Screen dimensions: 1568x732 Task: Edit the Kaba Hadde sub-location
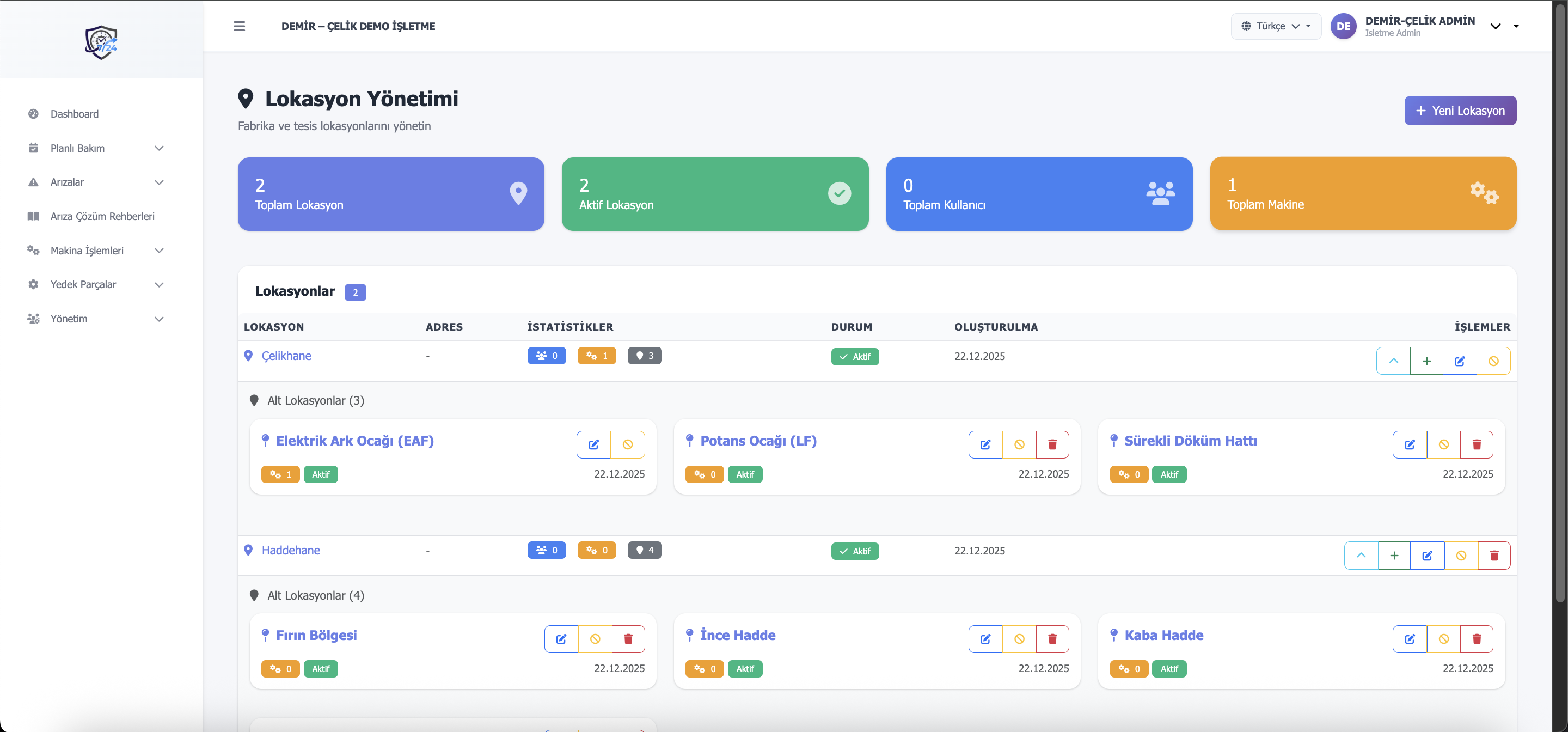1409,639
